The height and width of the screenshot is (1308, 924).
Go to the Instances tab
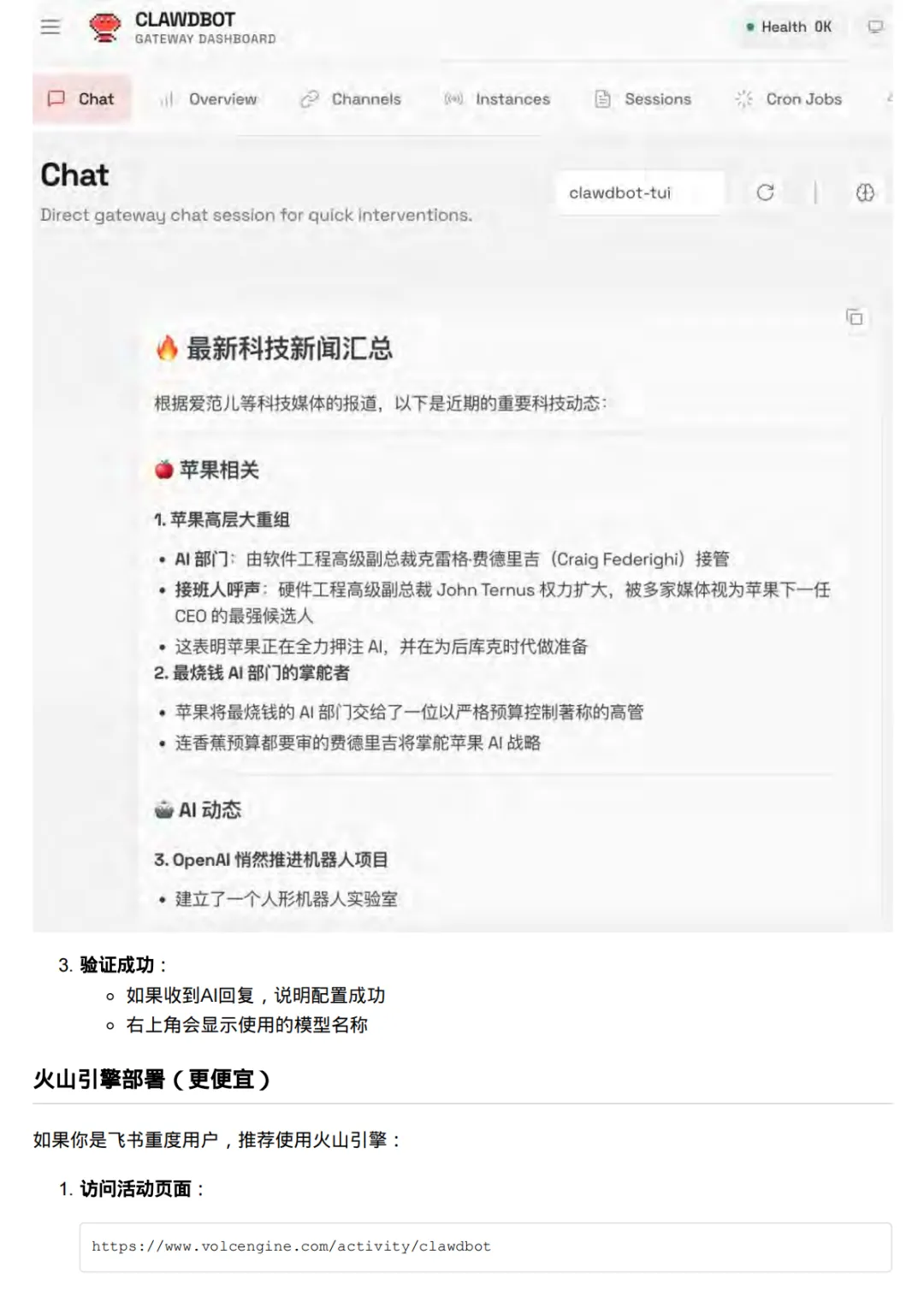(497, 99)
